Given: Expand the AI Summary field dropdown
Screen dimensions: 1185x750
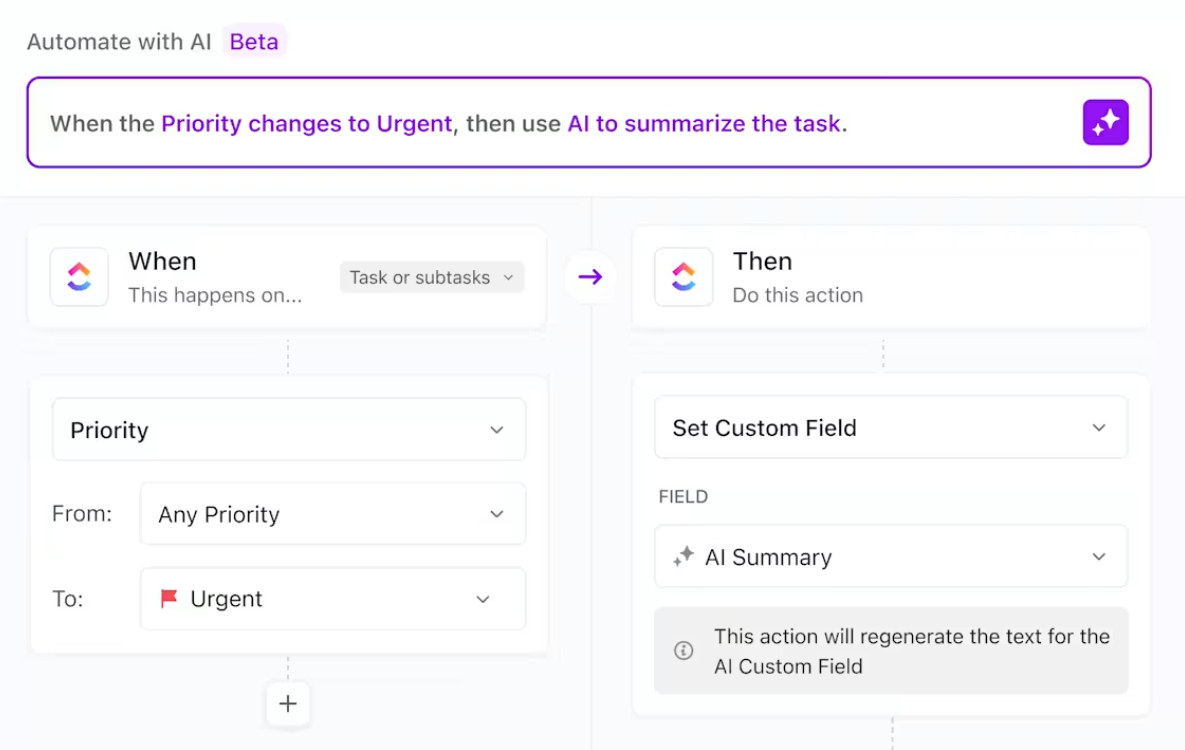Looking at the screenshot, I should [x=890, y=557].
